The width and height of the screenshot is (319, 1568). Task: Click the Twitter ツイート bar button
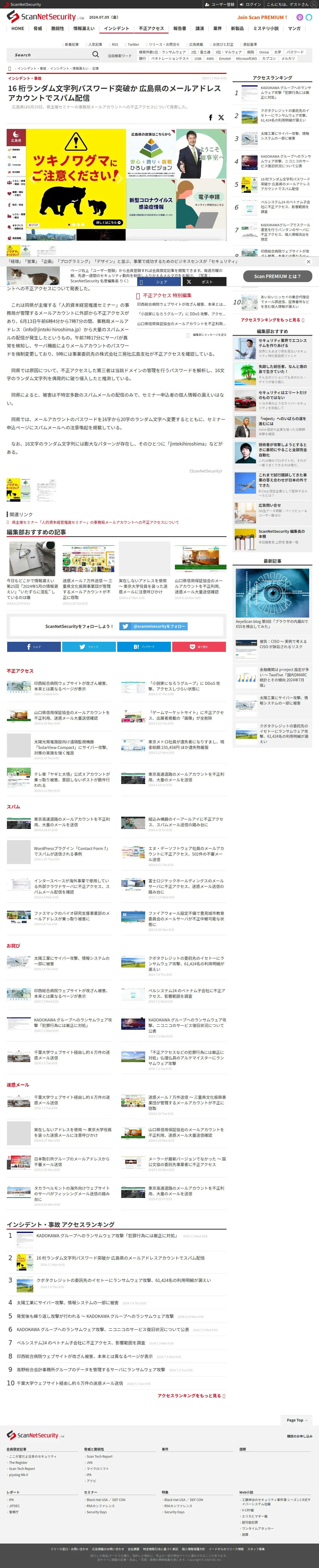(89, 647)
